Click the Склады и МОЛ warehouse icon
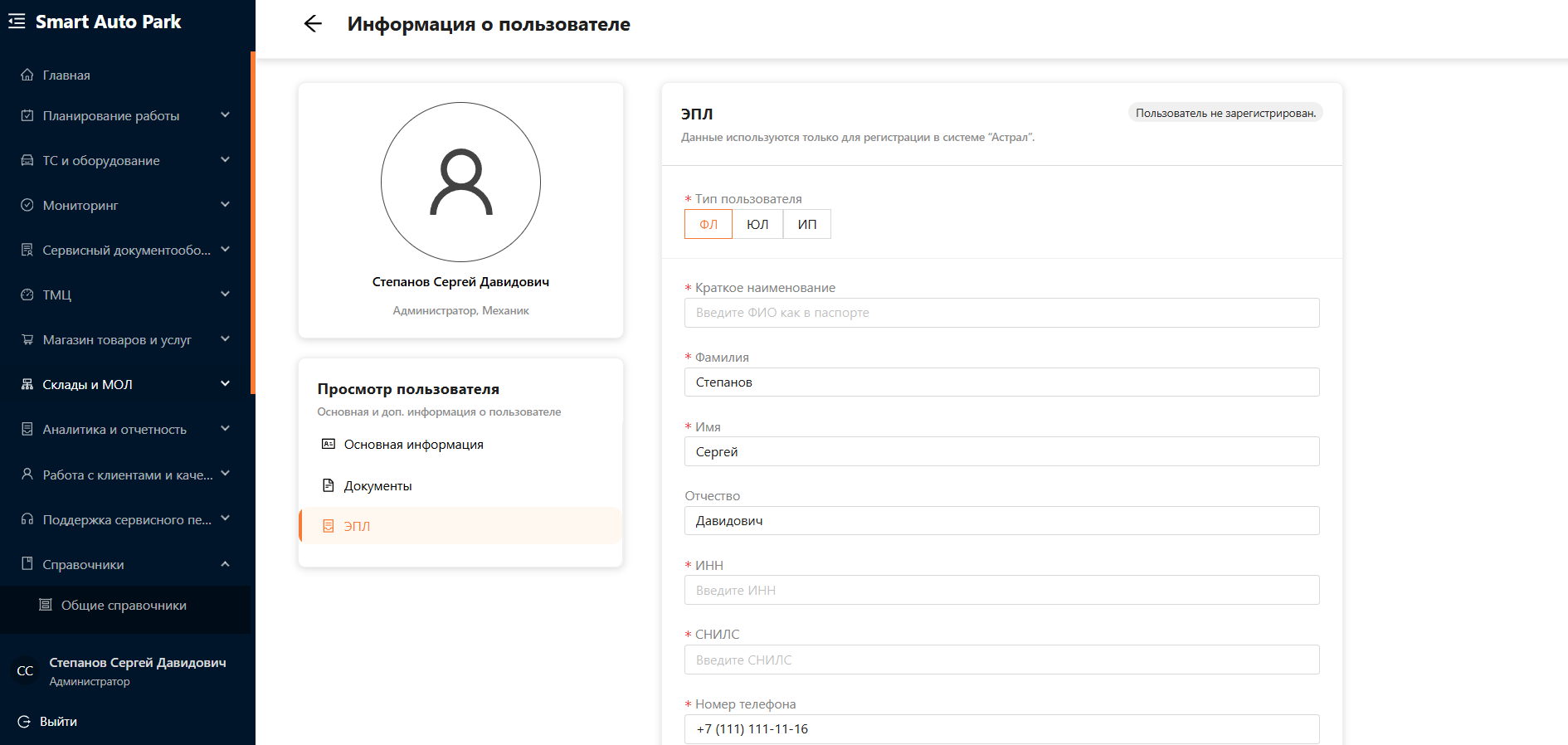 [27, 384]
